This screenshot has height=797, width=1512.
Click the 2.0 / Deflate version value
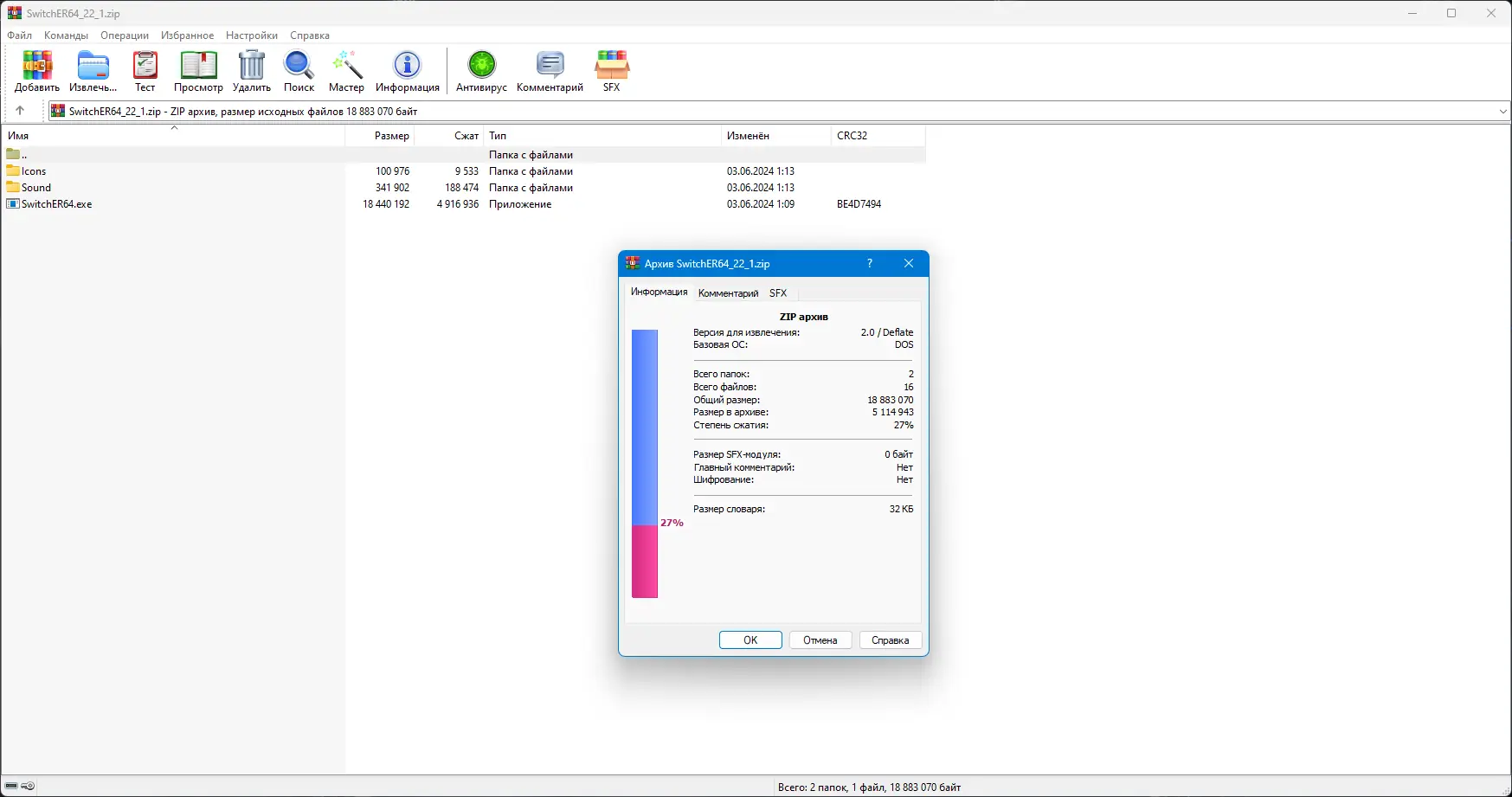[887, 332]
